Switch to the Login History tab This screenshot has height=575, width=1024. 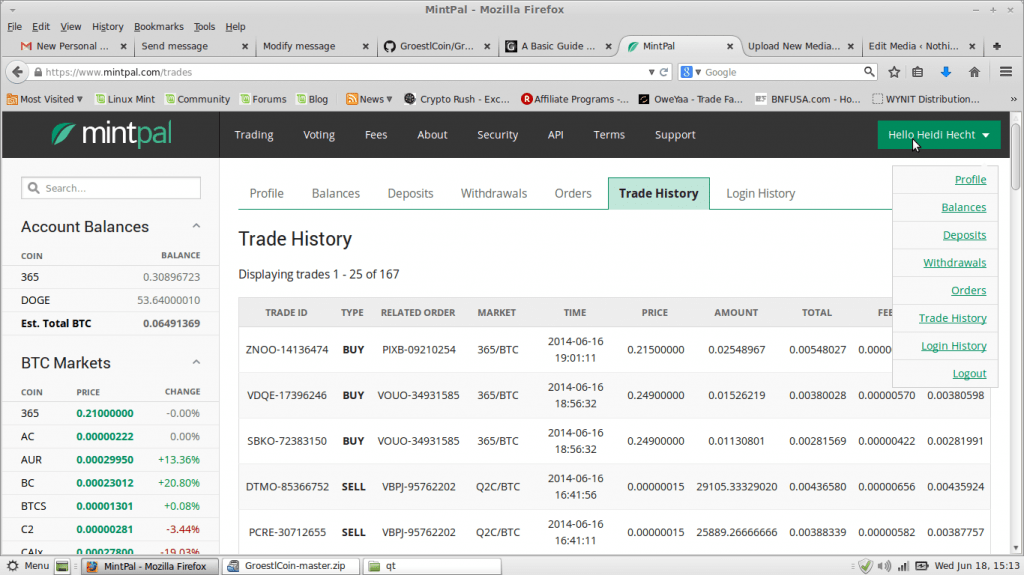(761, 193)
